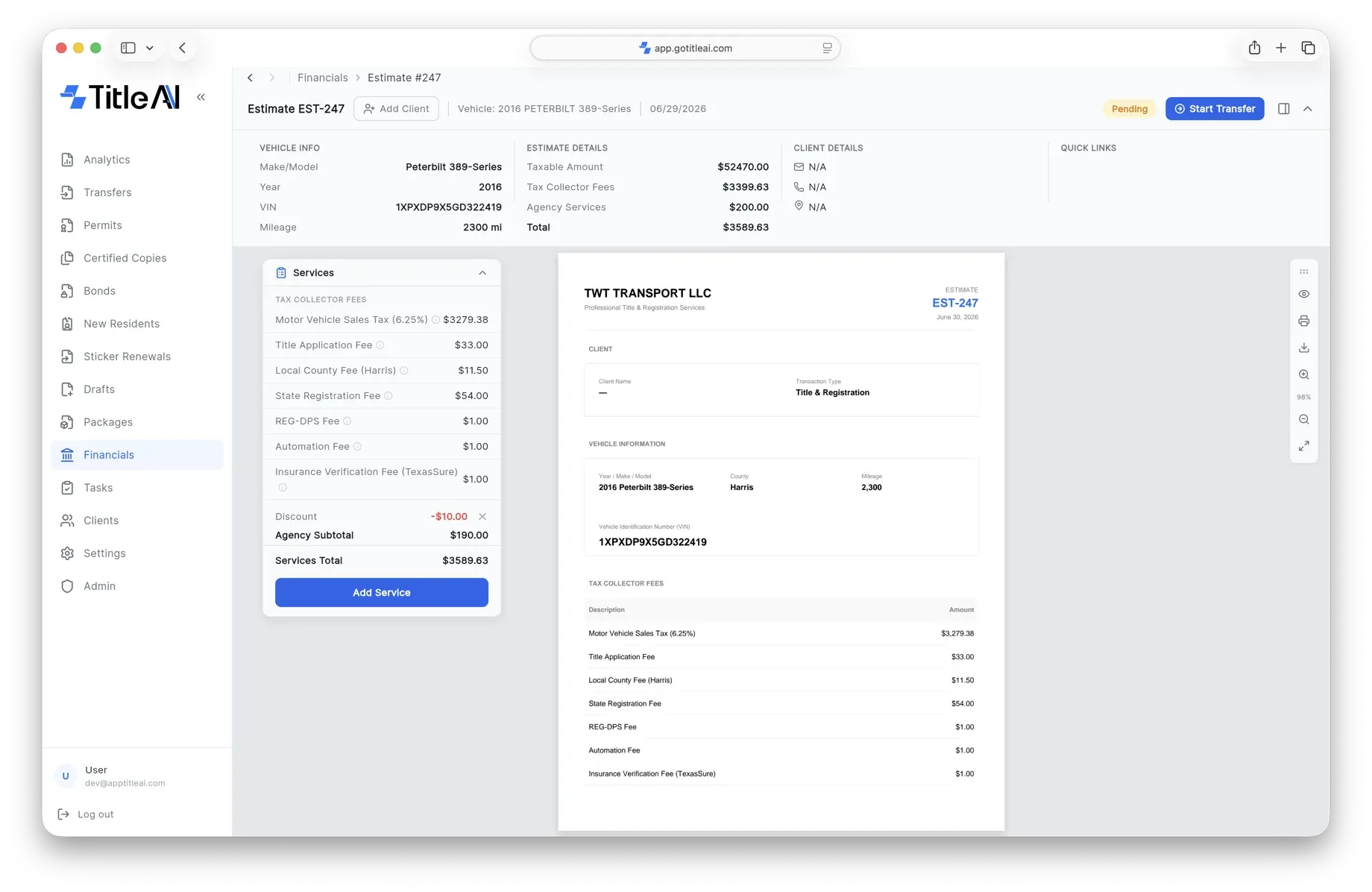Click the Pending status badge

click(x=1129, y=109)
